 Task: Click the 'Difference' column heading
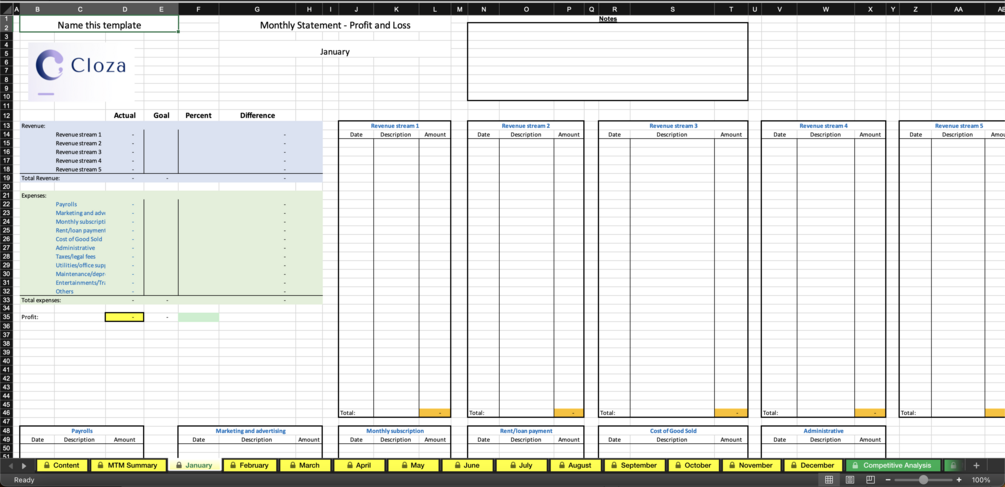click(x=258, y=115)
